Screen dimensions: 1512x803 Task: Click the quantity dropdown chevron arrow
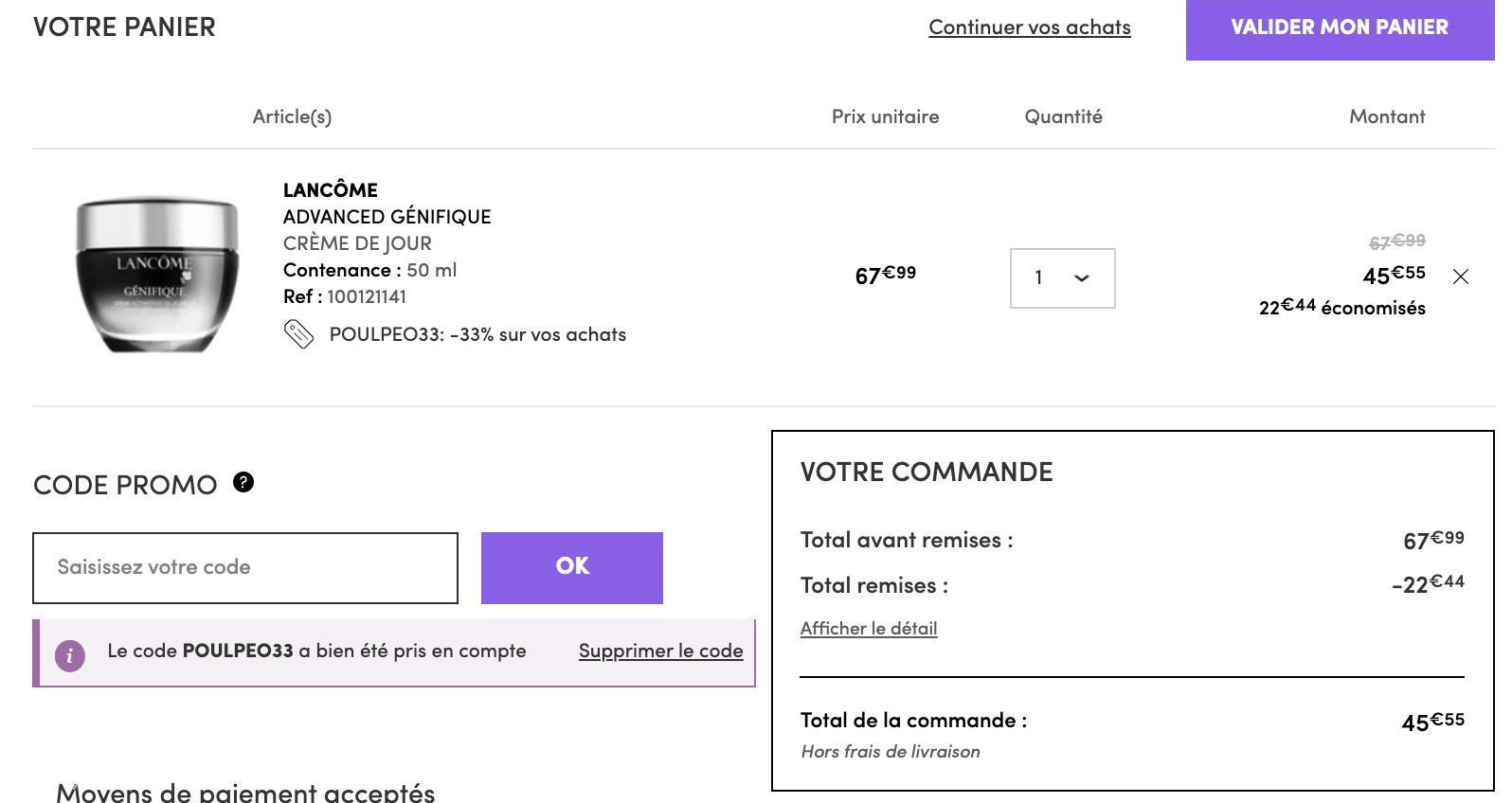pyautogui.click(x=1082, y=278)
